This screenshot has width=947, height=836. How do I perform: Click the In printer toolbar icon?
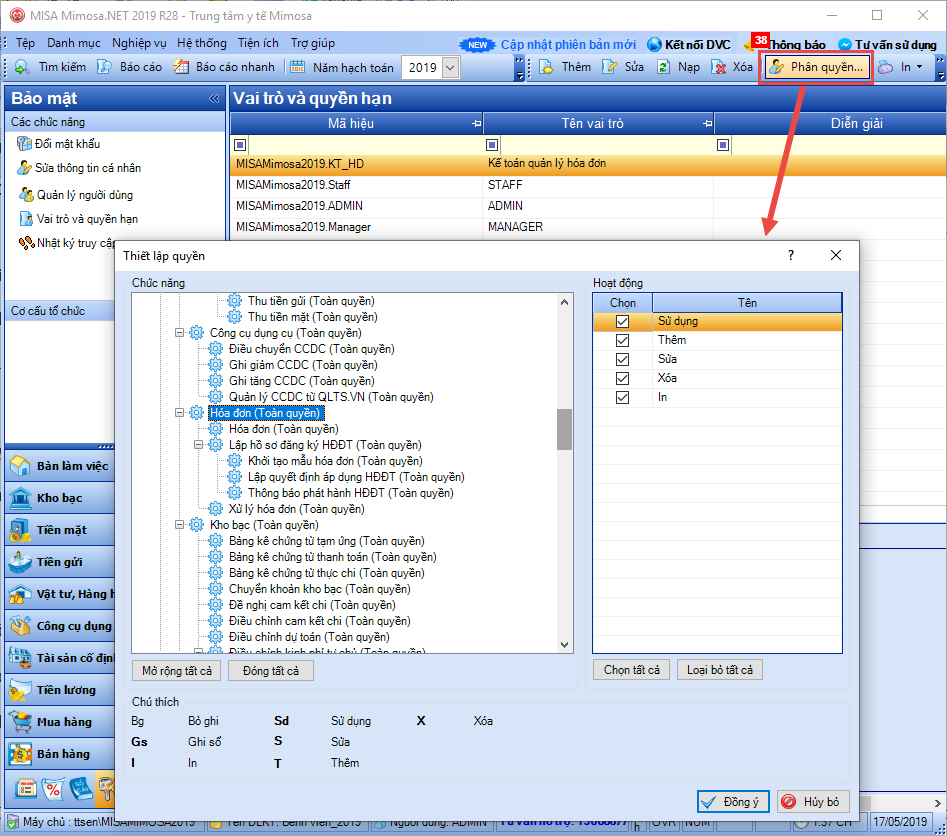tap(885, 67)
